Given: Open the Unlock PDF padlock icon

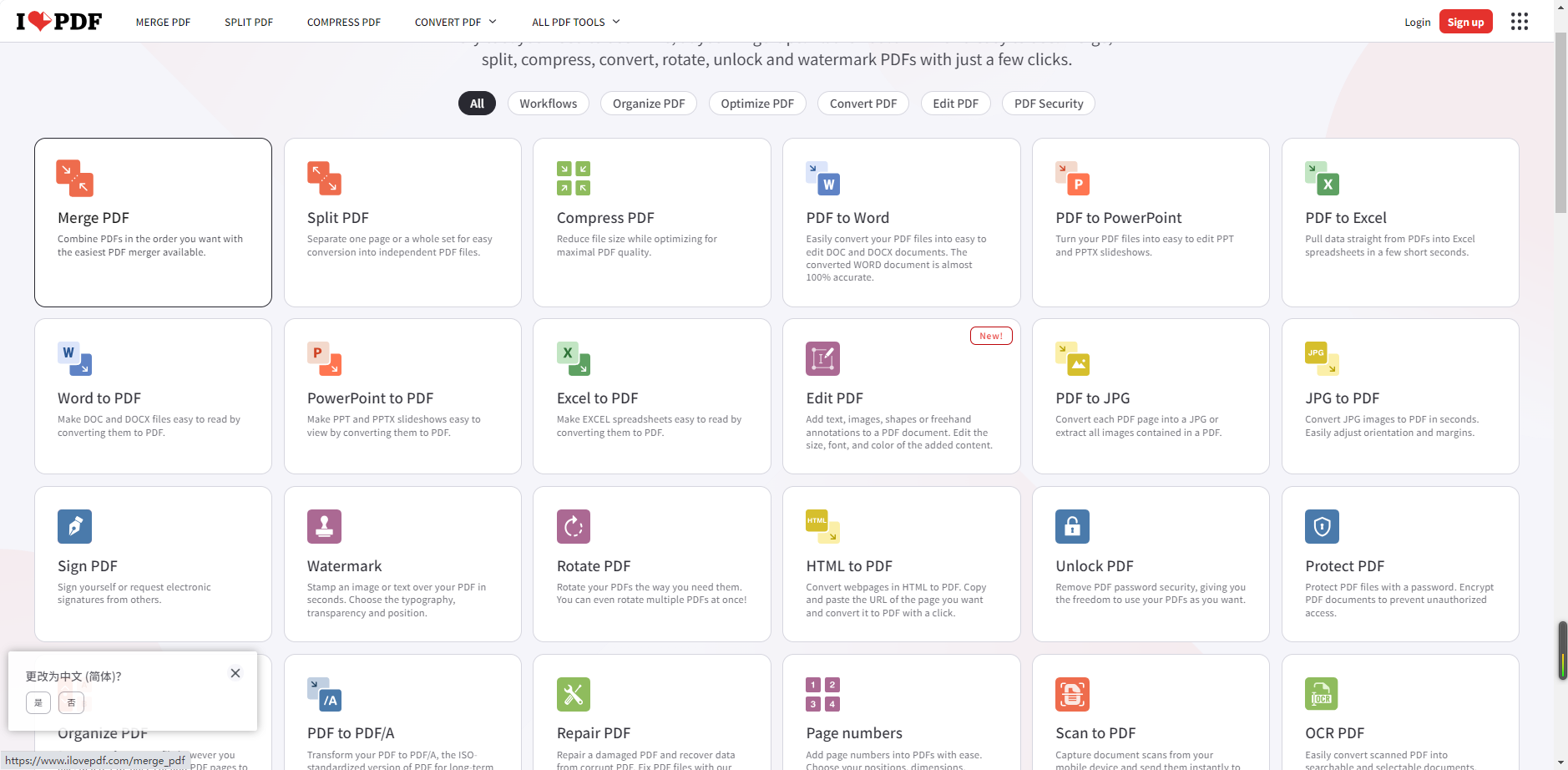Looking at the screenshot, I should (x=1072, y=526).
